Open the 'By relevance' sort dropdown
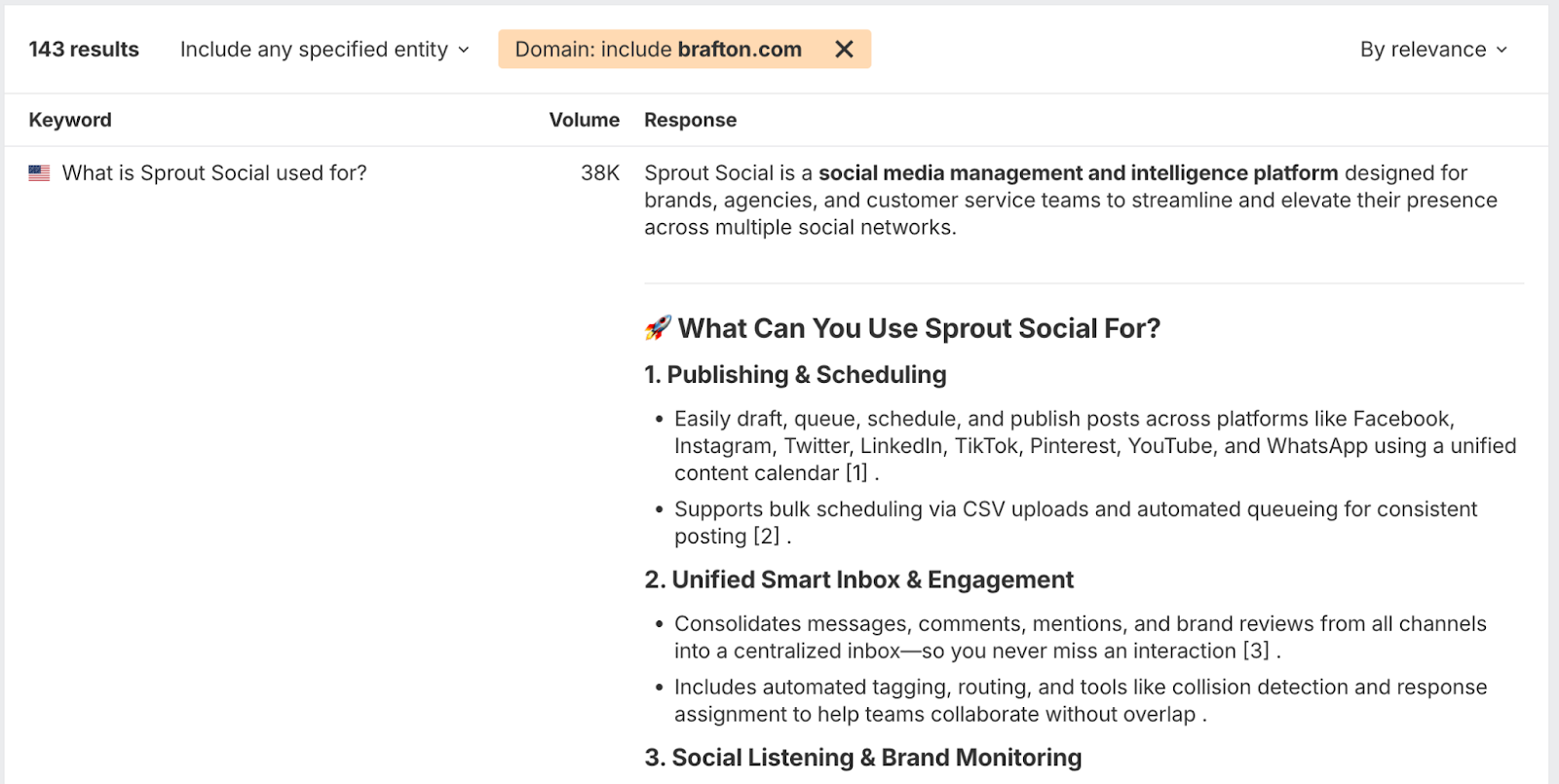Viewport: 1559px width, 784px height. (1433, 49)
